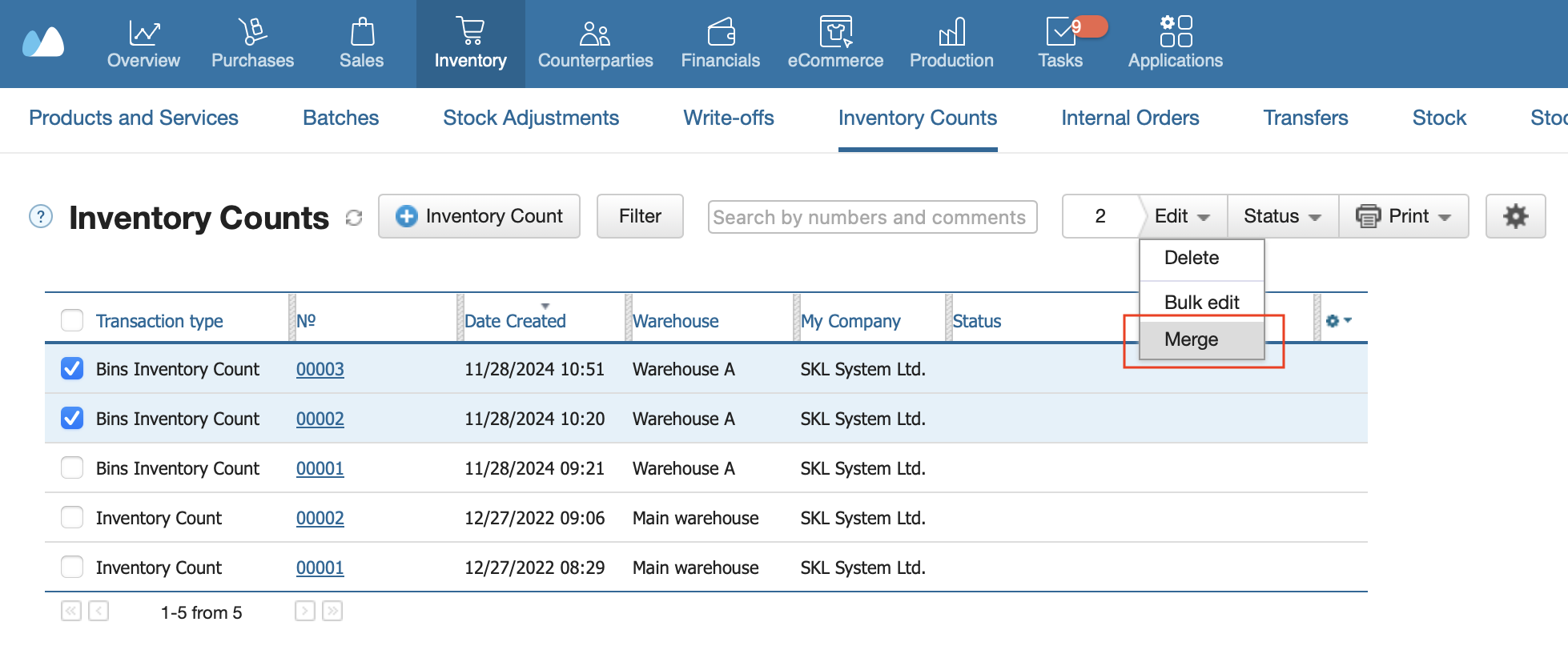Check Inventory Count 12/27/2022 08:29 row

72,567
